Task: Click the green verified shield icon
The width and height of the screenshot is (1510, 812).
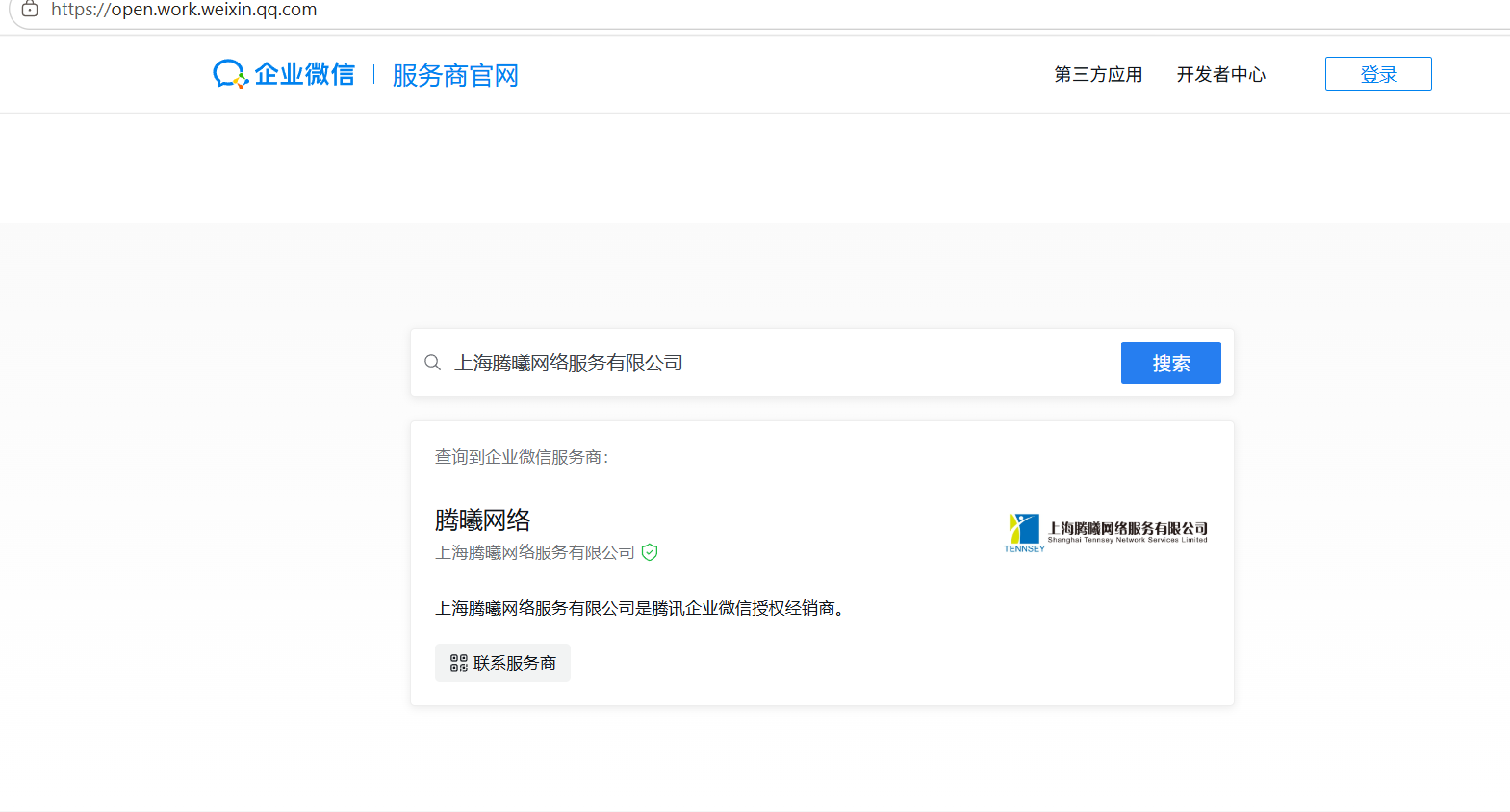Action: coord(650,552)
